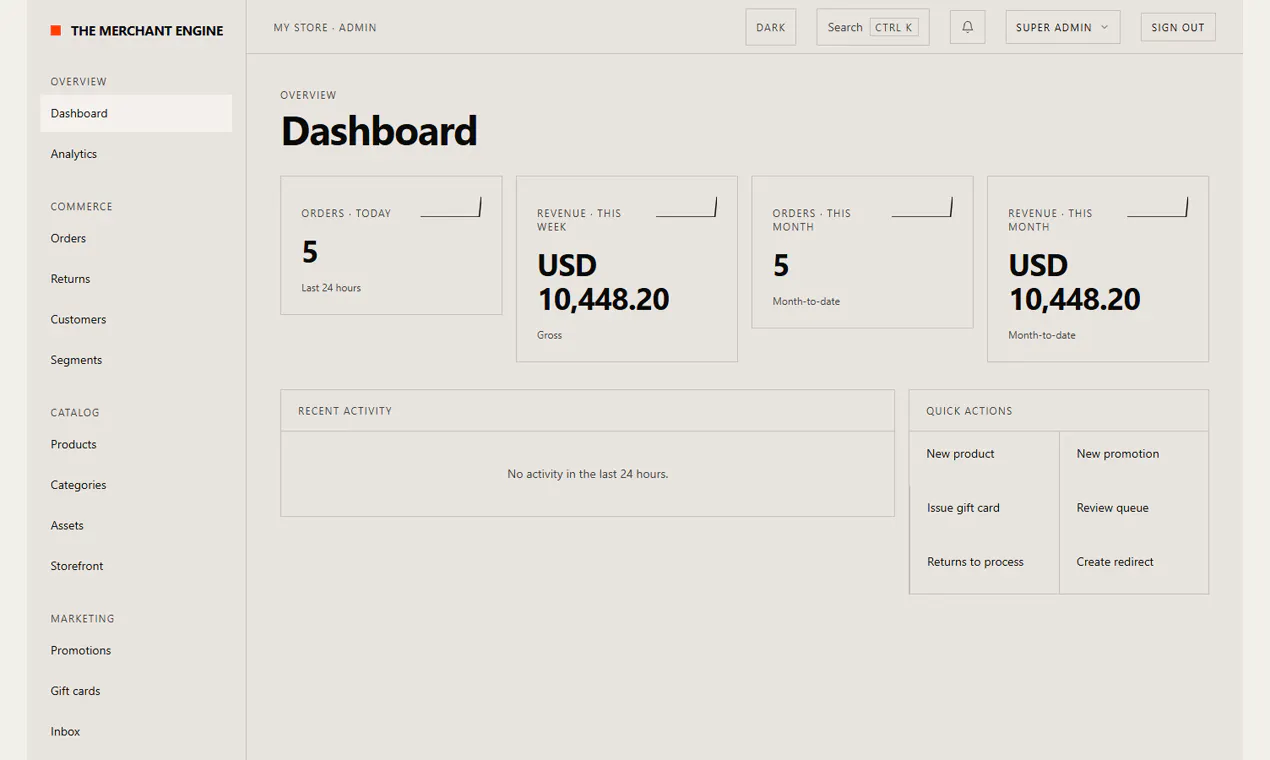Open the Search box
Image resolution: width=1270 pixels, height=760 pixels.
pos(873,27)
